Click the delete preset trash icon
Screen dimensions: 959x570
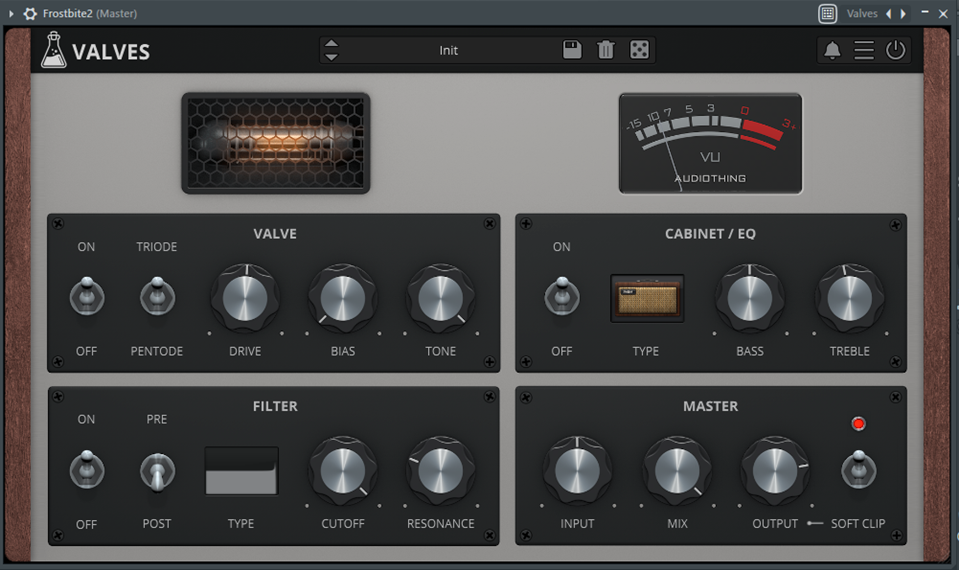[605, 50]
